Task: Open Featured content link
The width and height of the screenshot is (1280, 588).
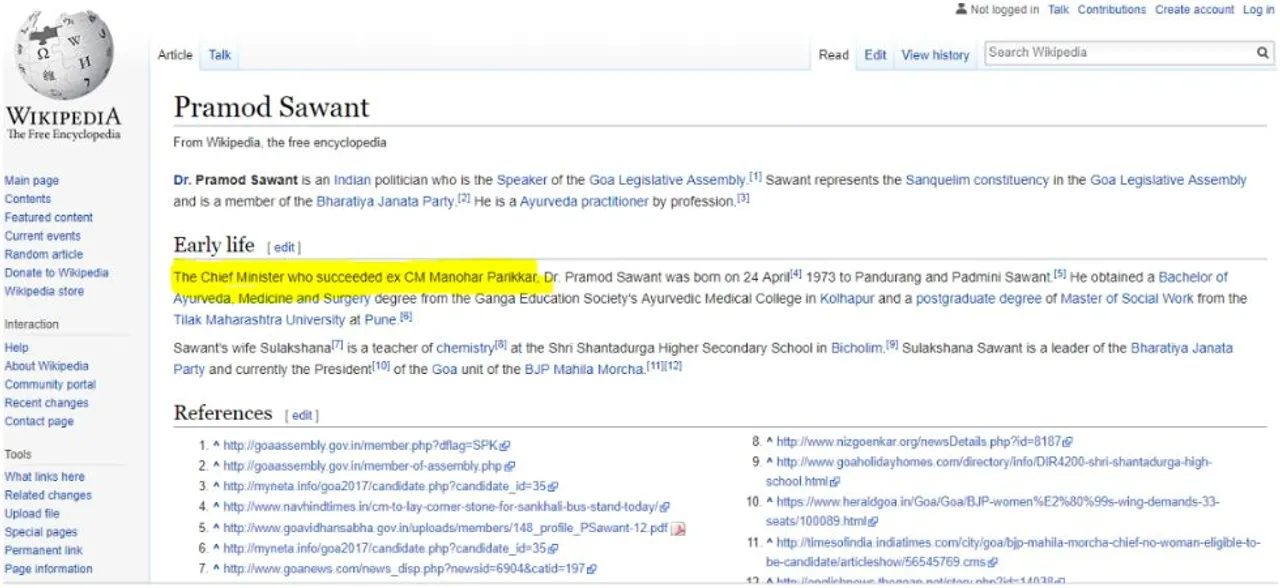Action: [x=49, y=217]
